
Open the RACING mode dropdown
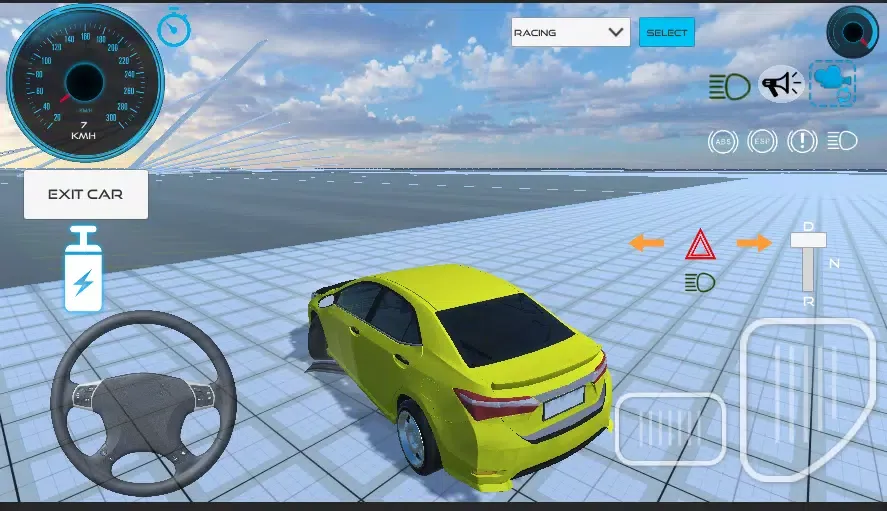coord(570,32)
